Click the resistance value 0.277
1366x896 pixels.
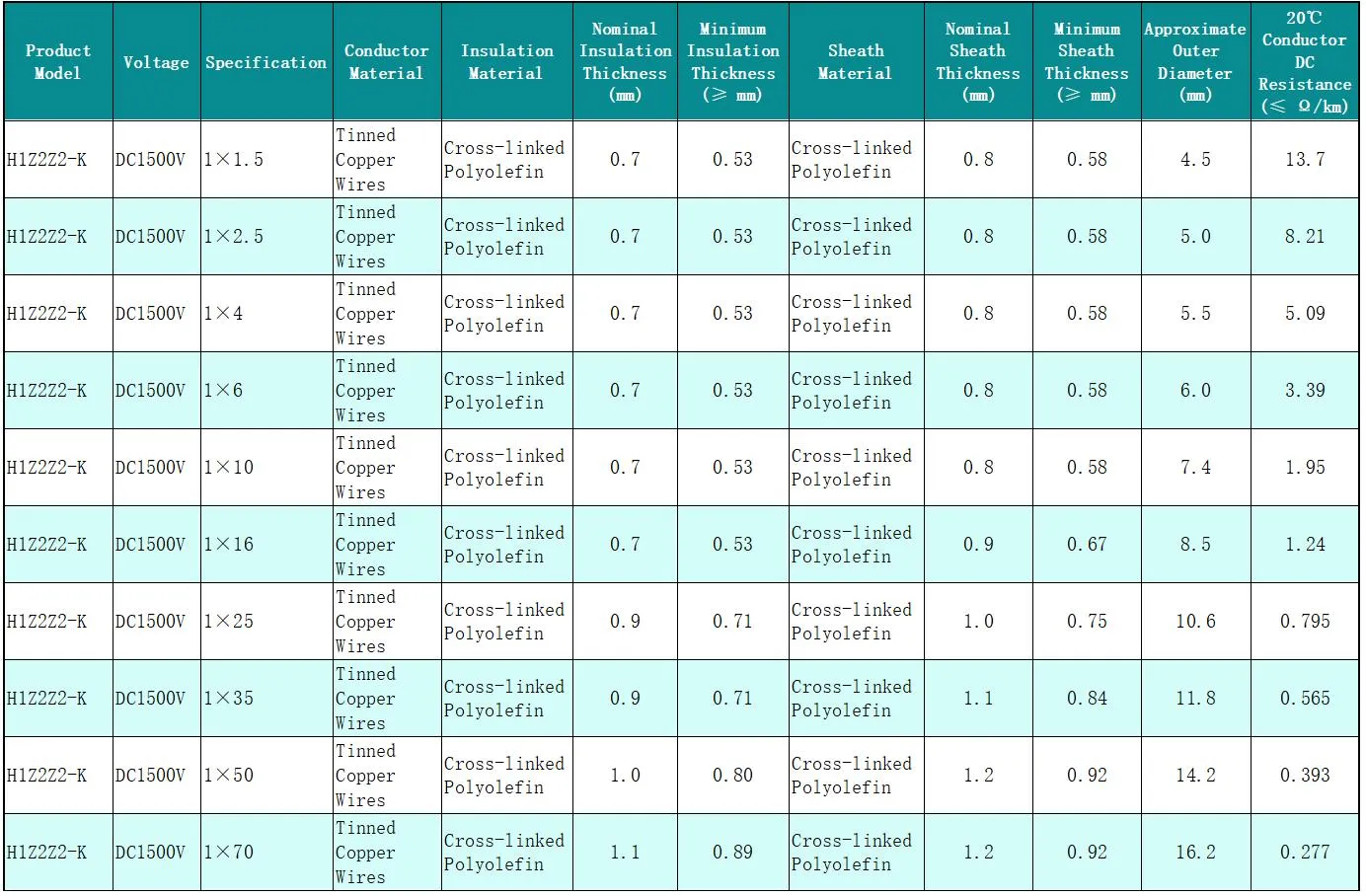(1305, 852)
